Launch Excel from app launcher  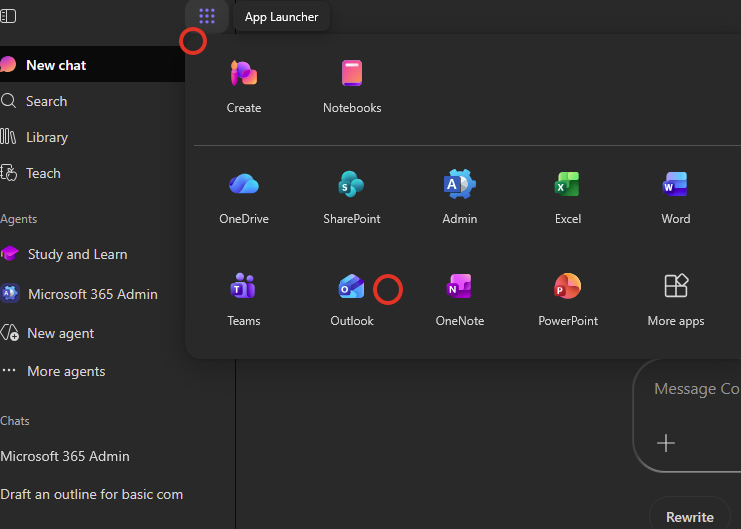point(568,198)
